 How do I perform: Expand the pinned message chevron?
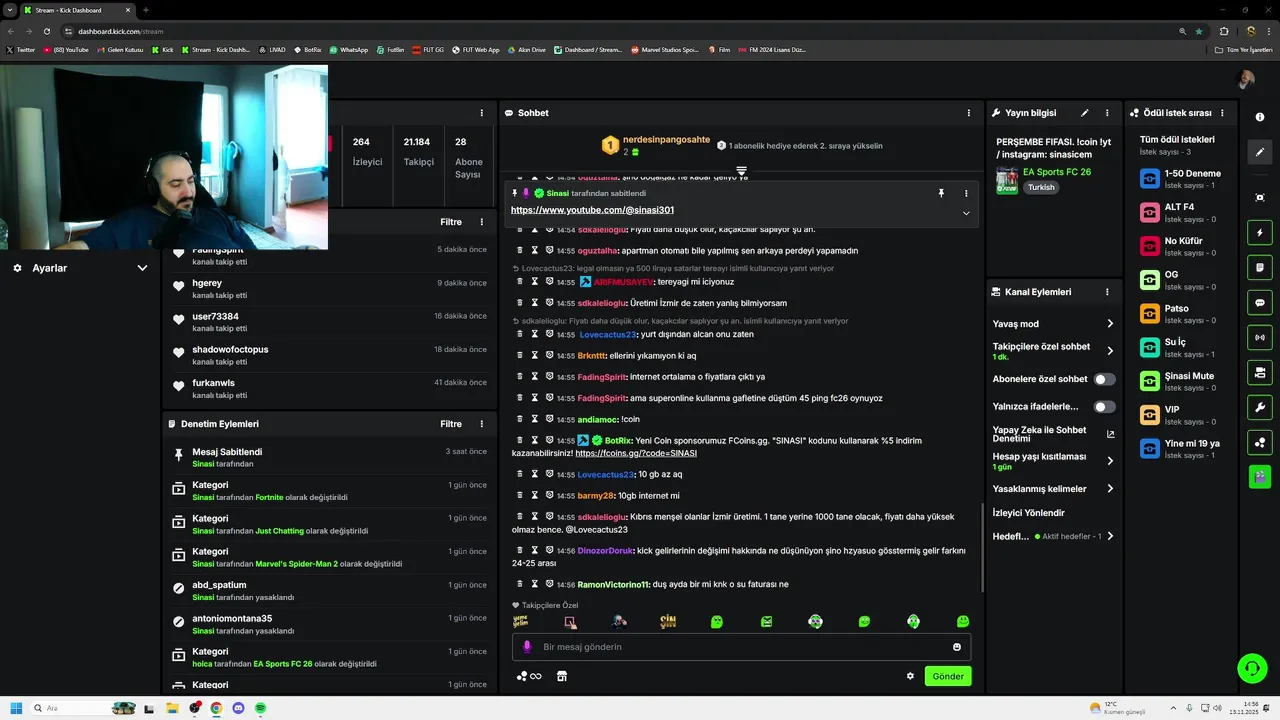point(966,213)
